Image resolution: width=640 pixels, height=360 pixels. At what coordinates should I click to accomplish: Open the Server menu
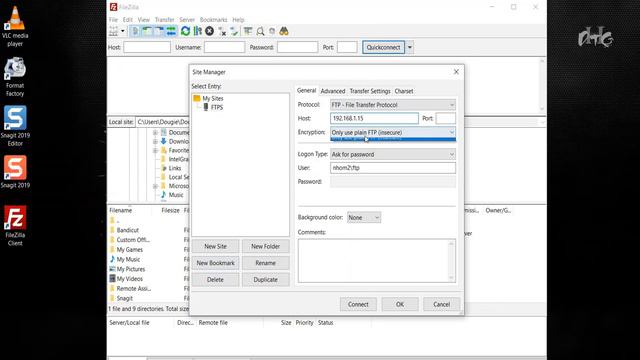[187, 20]
